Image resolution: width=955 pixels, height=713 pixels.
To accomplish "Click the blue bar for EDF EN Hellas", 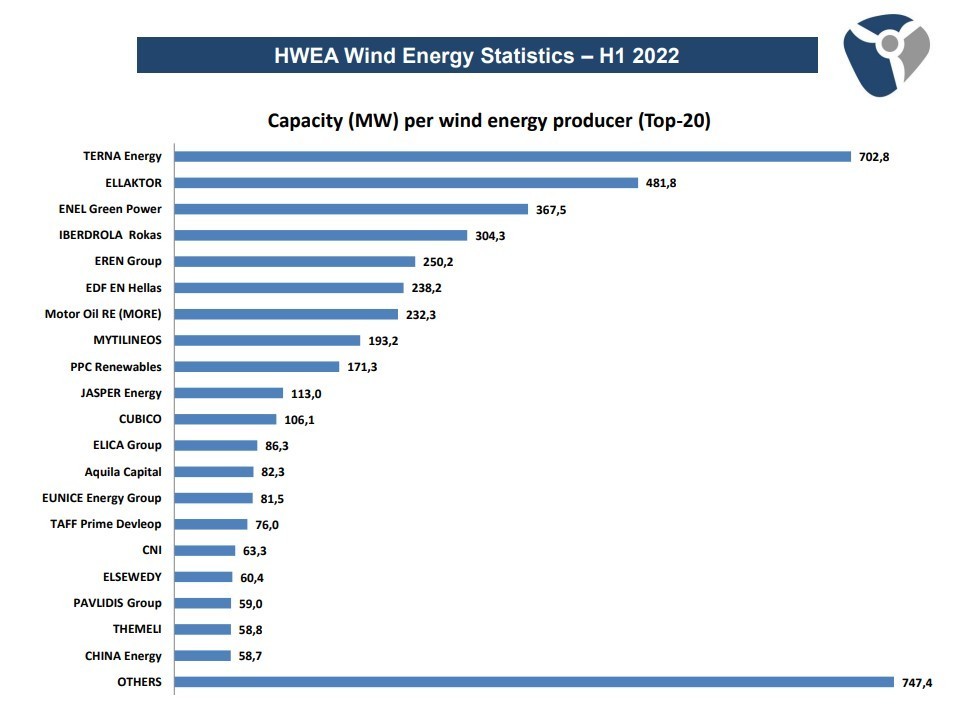I will [289, 287].
